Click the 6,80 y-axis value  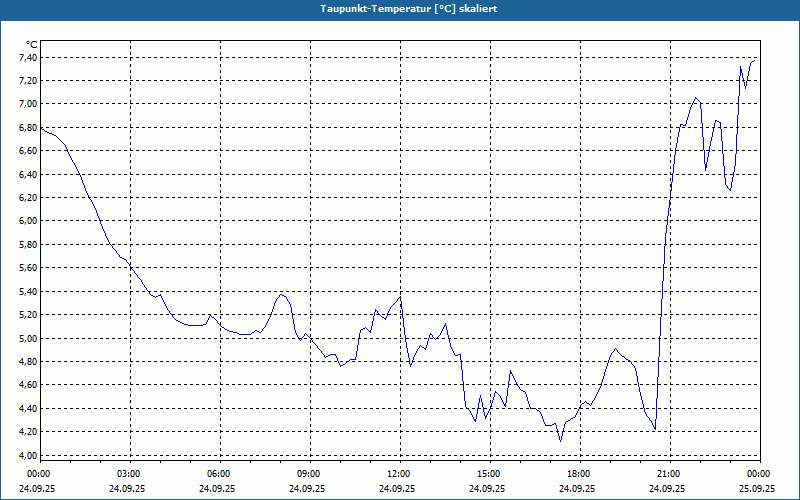point(29,128)
